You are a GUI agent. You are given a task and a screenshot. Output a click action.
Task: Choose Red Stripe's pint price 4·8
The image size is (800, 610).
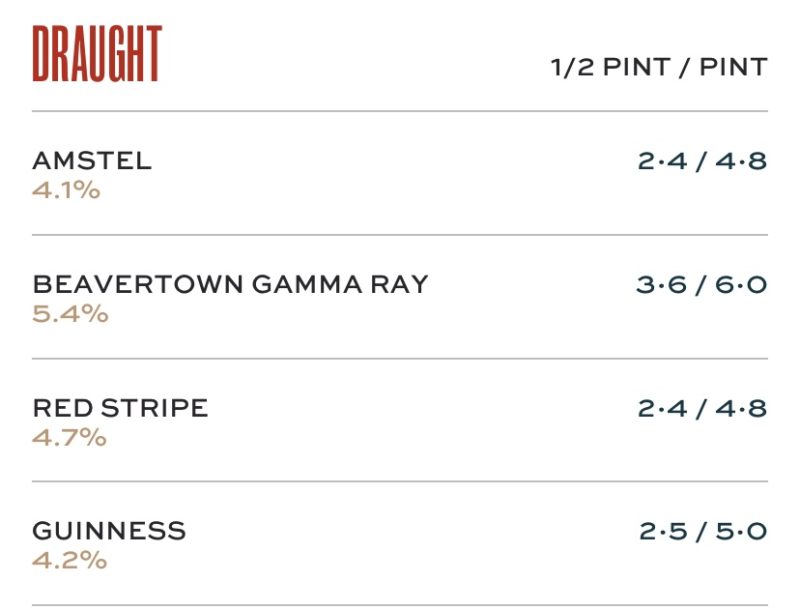point(742,408)
